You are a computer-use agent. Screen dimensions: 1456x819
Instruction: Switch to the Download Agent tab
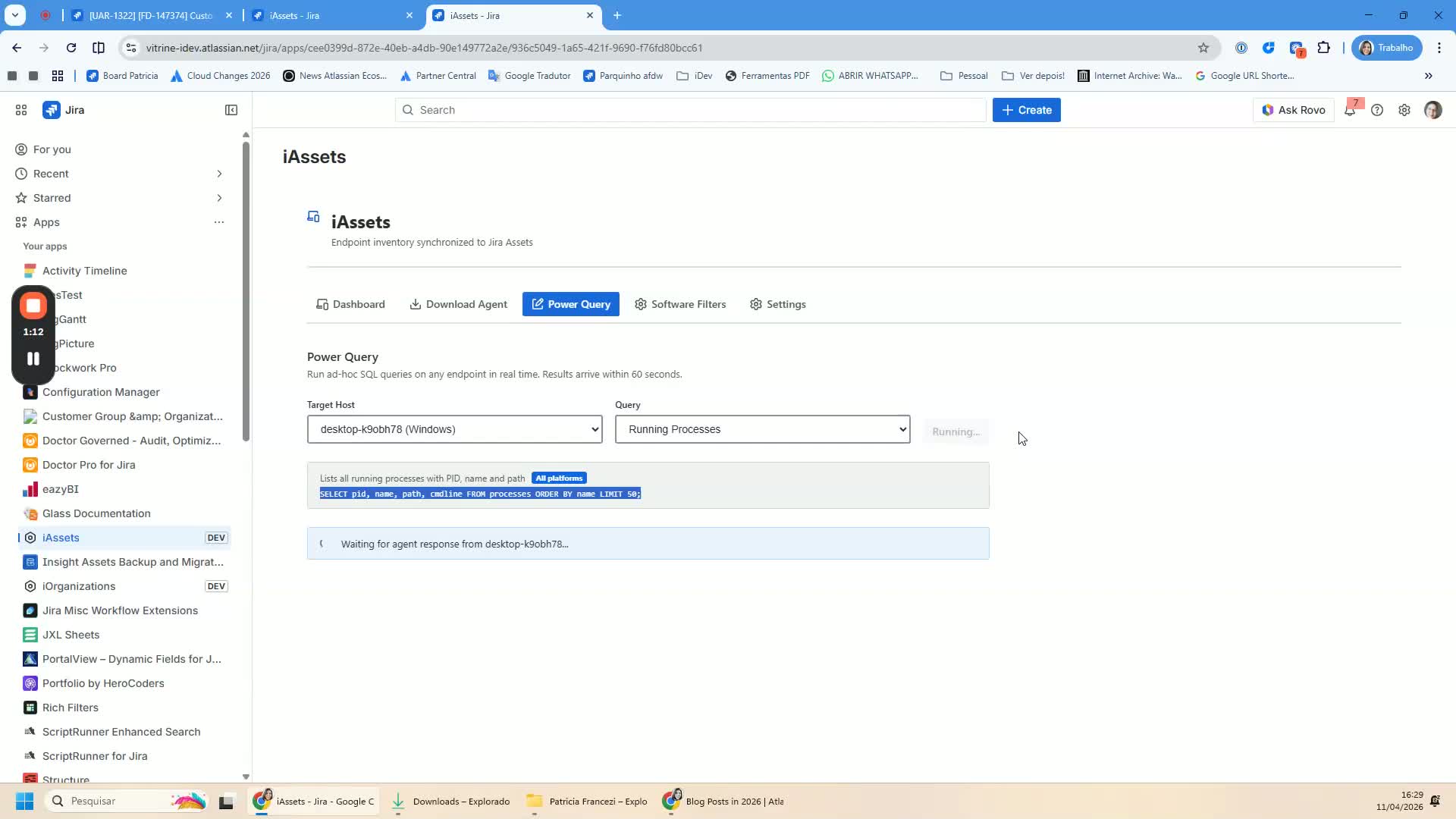point(459,304)
